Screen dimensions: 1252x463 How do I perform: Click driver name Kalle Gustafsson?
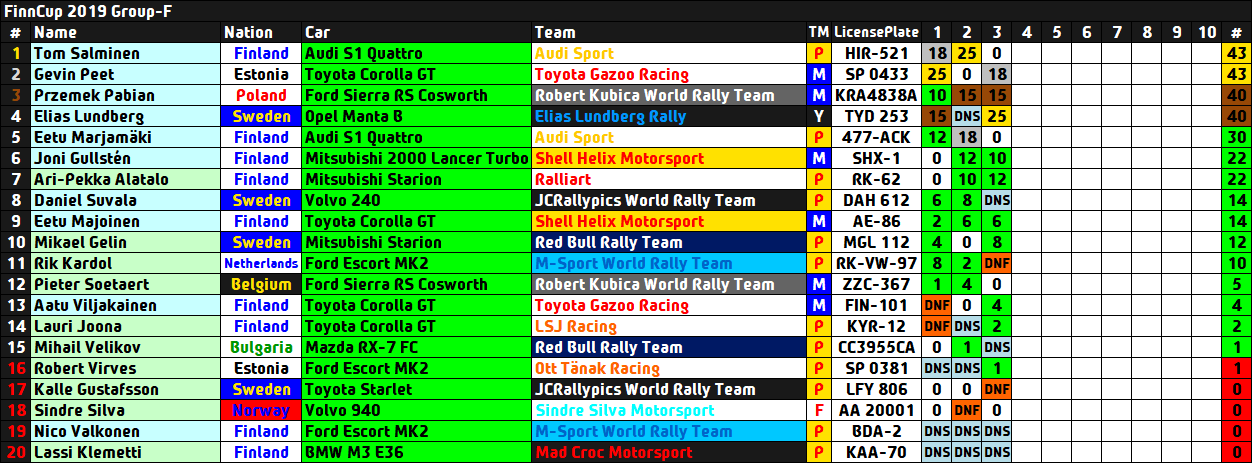pyautogui.click(x=95, y=389)
